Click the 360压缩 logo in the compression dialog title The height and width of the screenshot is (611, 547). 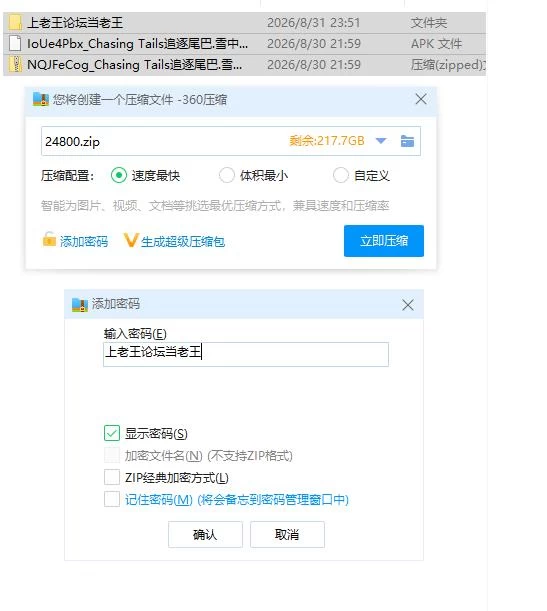tap(41, 99)
